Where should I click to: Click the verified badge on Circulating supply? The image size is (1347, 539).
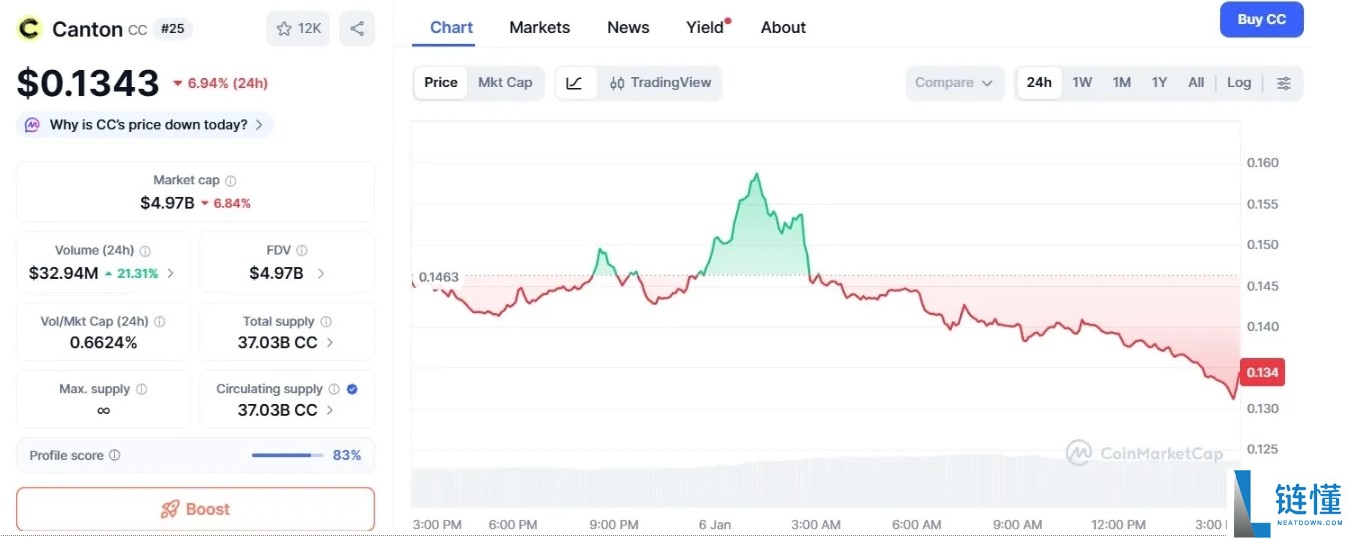pos(352,389)
